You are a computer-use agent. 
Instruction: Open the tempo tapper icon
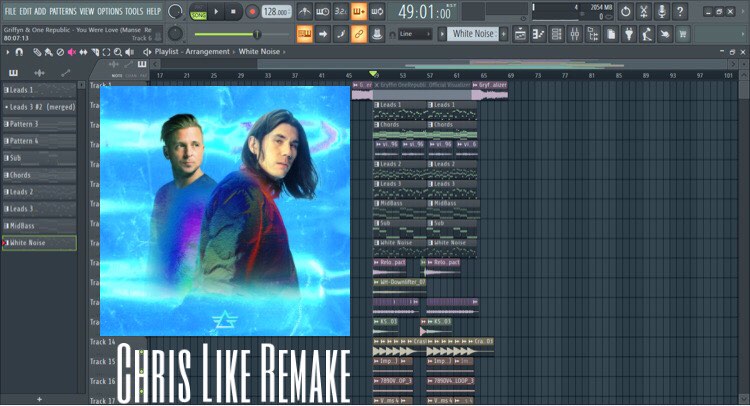(x=647, y=34)
